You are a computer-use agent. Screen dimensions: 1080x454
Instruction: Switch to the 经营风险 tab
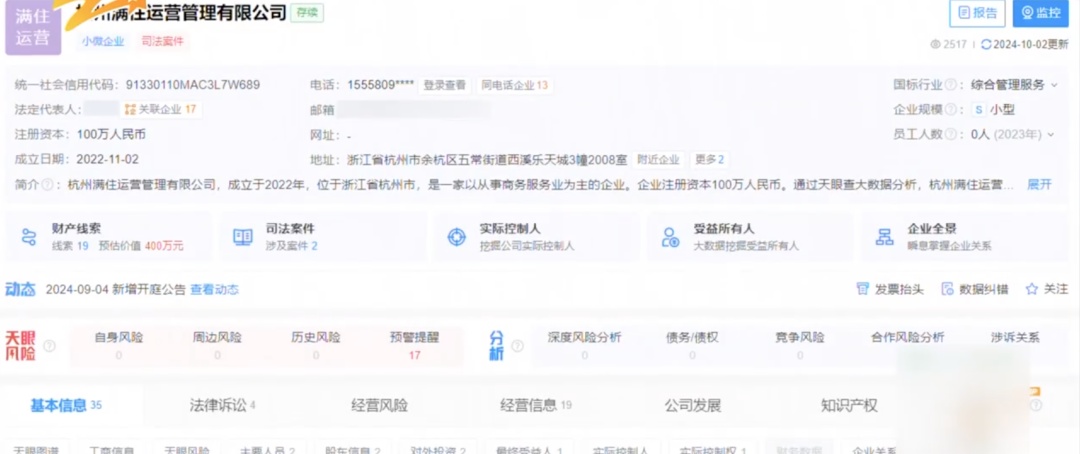click(x=380, y=405)
